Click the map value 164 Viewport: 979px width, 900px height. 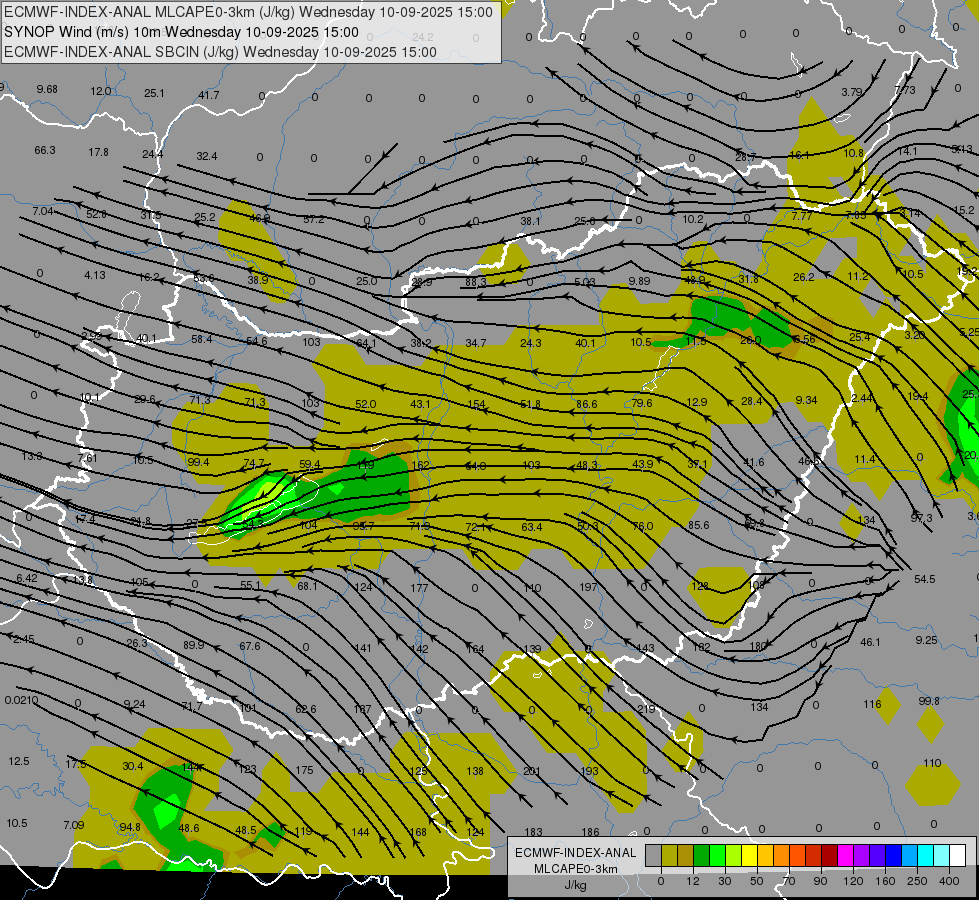[475, 648]
